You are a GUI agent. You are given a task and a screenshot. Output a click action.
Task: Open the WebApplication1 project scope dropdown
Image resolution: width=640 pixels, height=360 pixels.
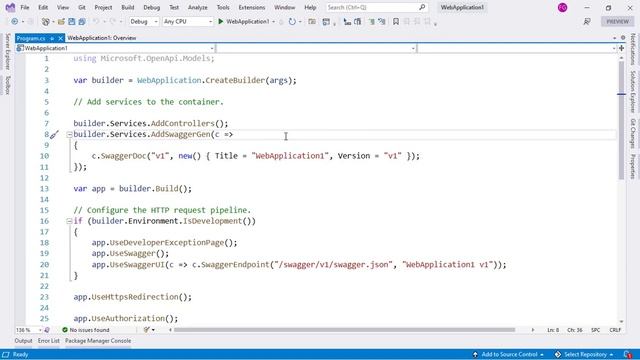(x=115, y=48)
